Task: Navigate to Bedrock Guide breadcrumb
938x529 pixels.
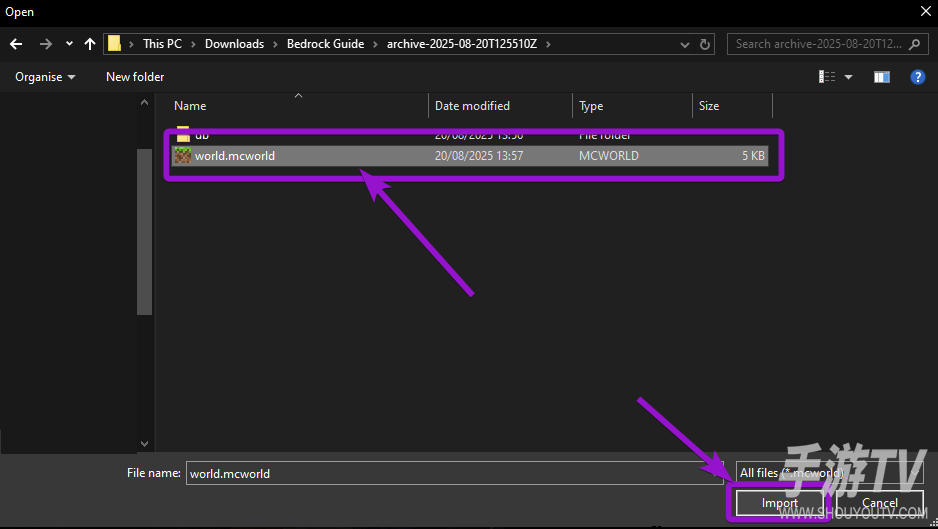Action: coord(325,44)
